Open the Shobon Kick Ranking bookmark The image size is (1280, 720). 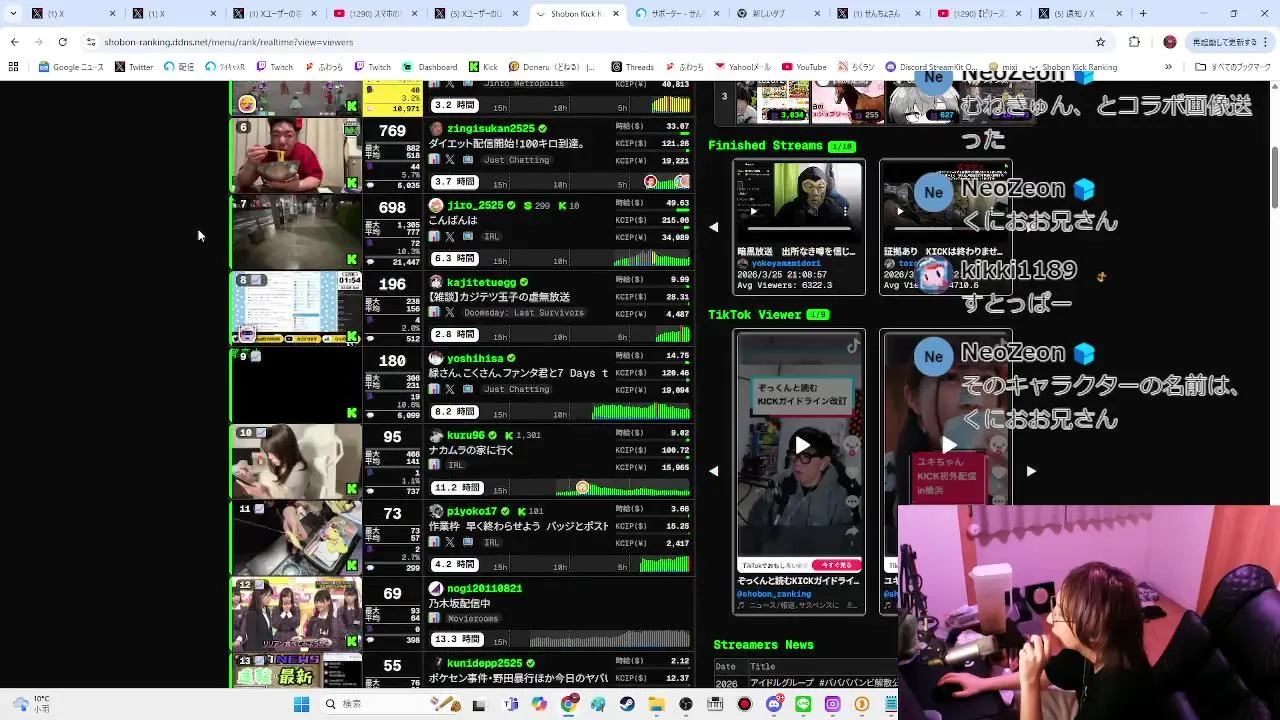click(x=1072, y=67)
